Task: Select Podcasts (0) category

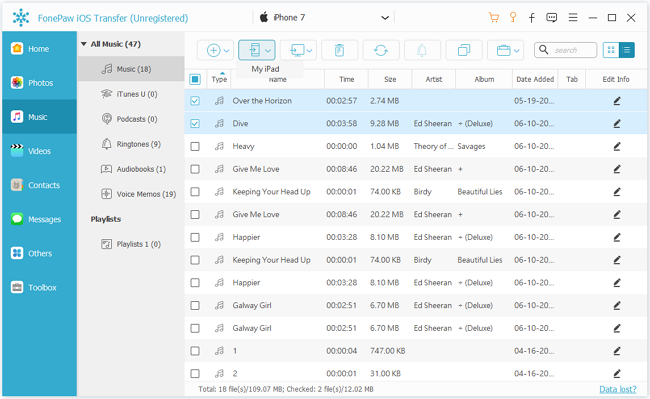Action: coord(131,119)
